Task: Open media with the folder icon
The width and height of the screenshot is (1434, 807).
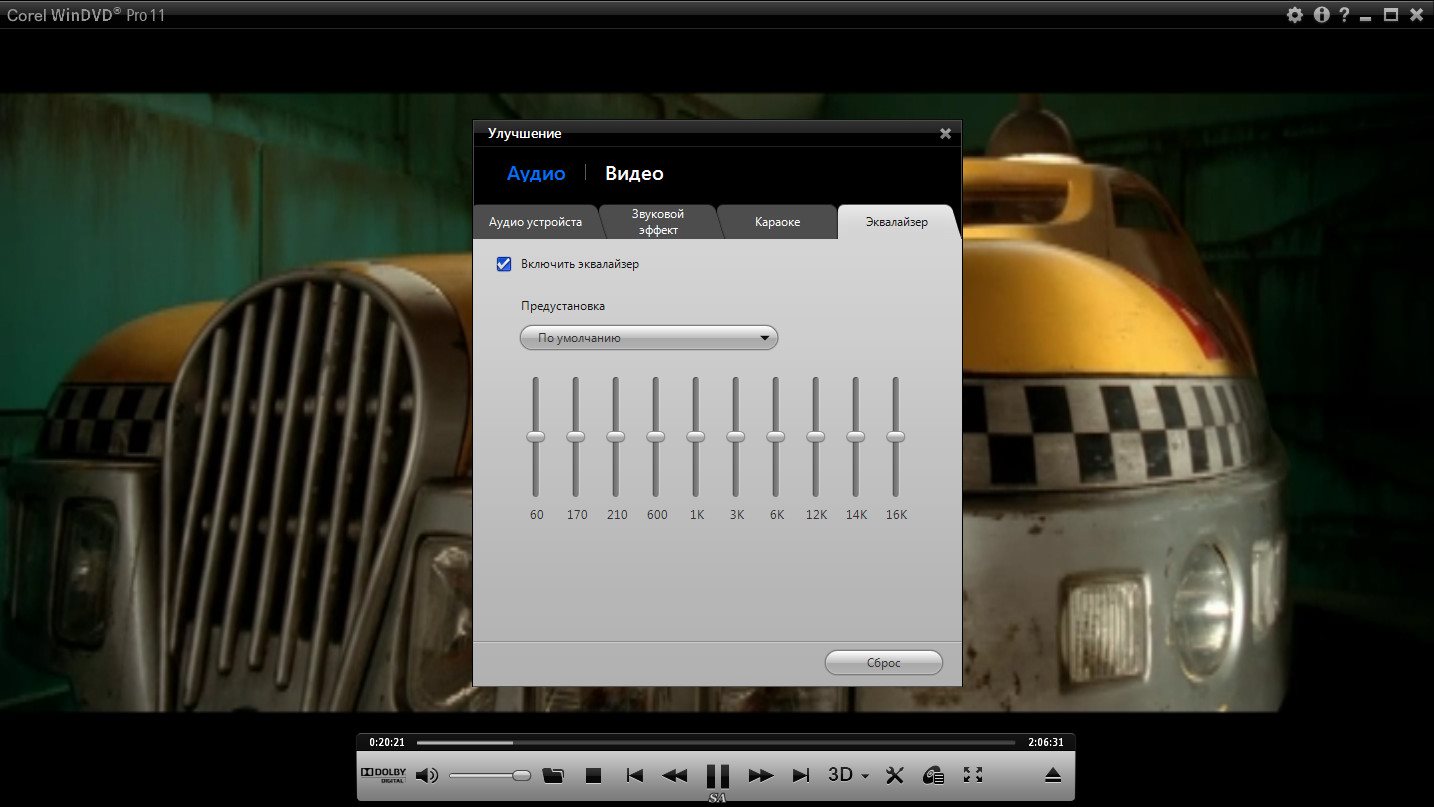Action: 553,775
